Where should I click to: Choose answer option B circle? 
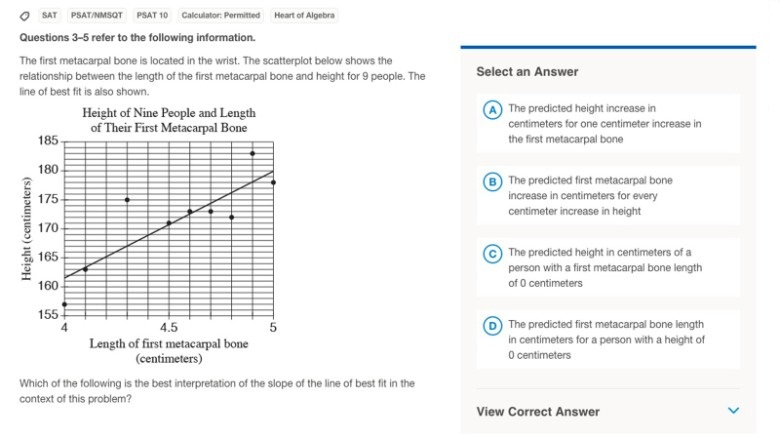[492, 182]
